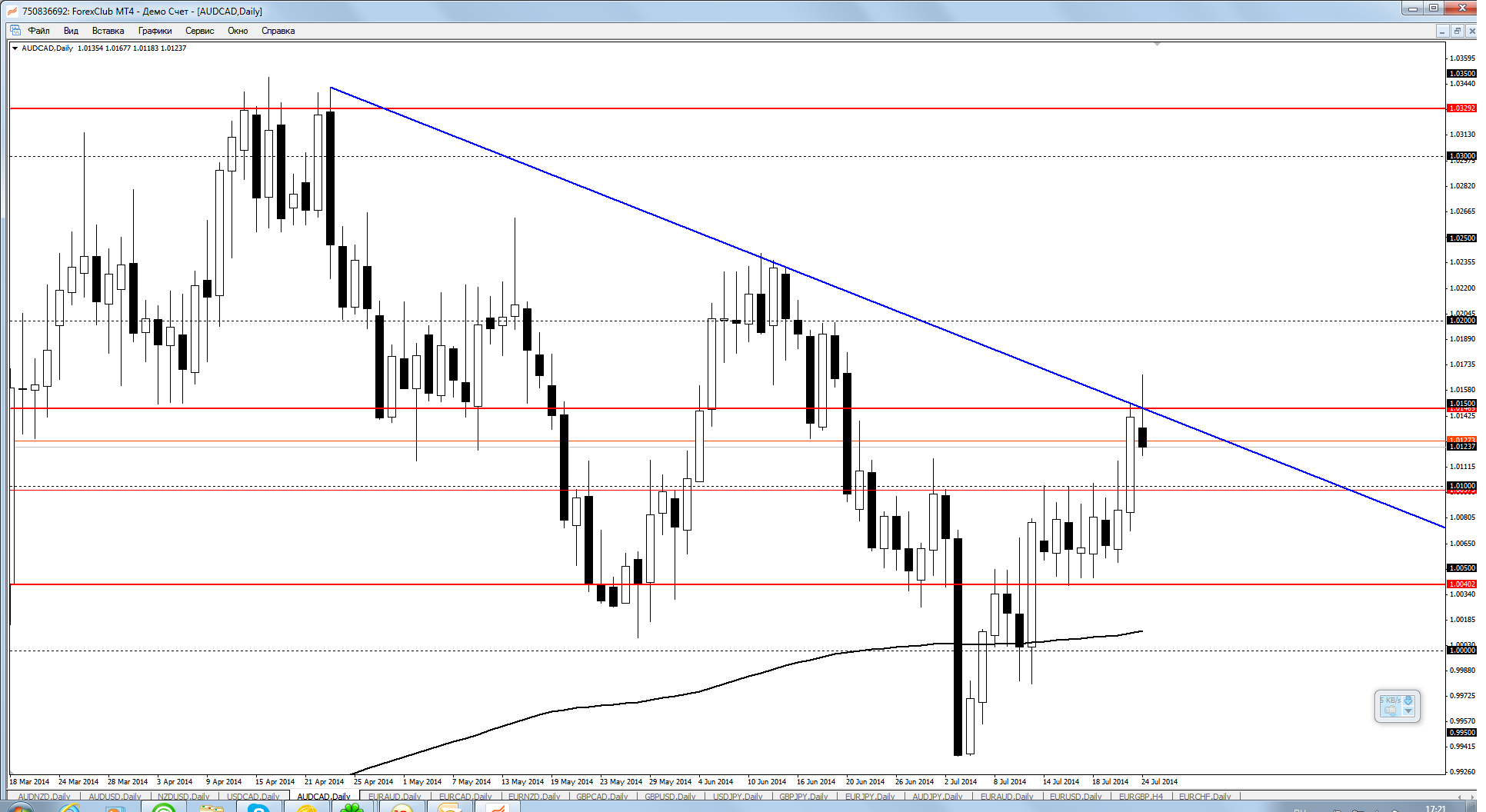Switch to the AUDNZD,Daily chart tab

click(44, 797)
